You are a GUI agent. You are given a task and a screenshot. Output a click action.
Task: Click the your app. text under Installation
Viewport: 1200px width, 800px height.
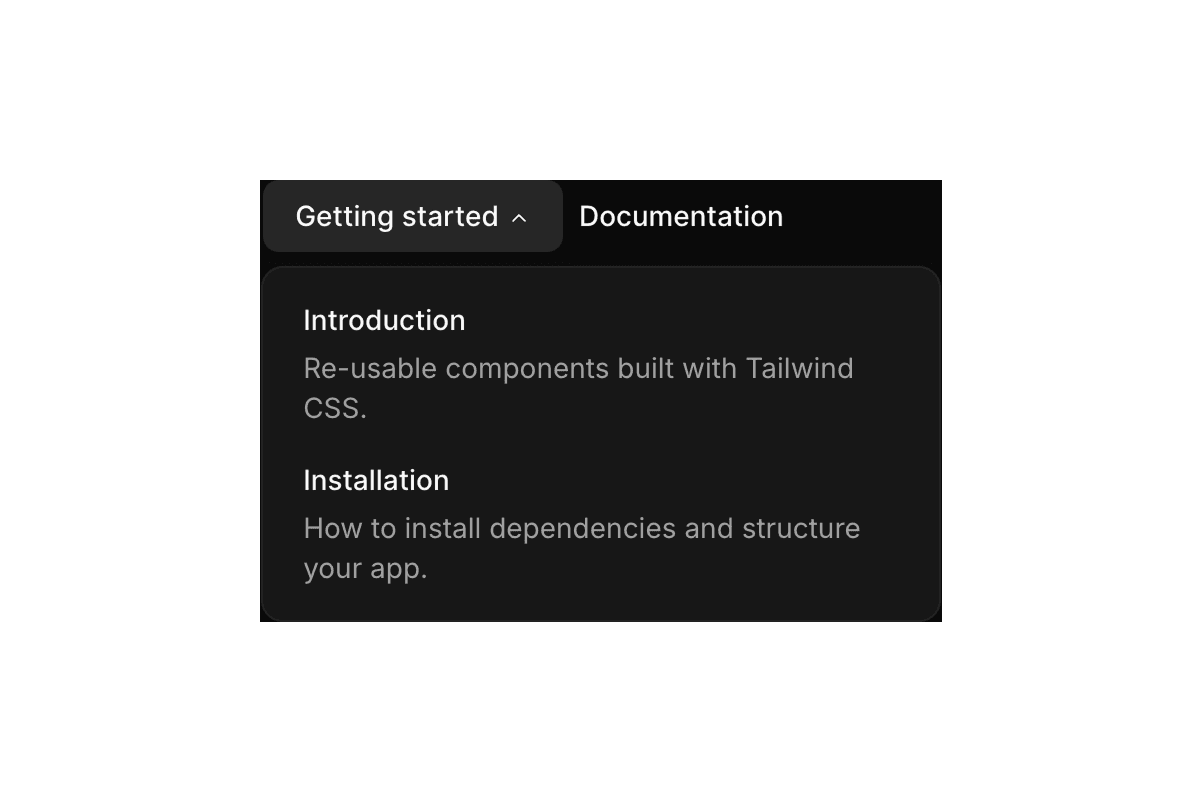(365, 568)
